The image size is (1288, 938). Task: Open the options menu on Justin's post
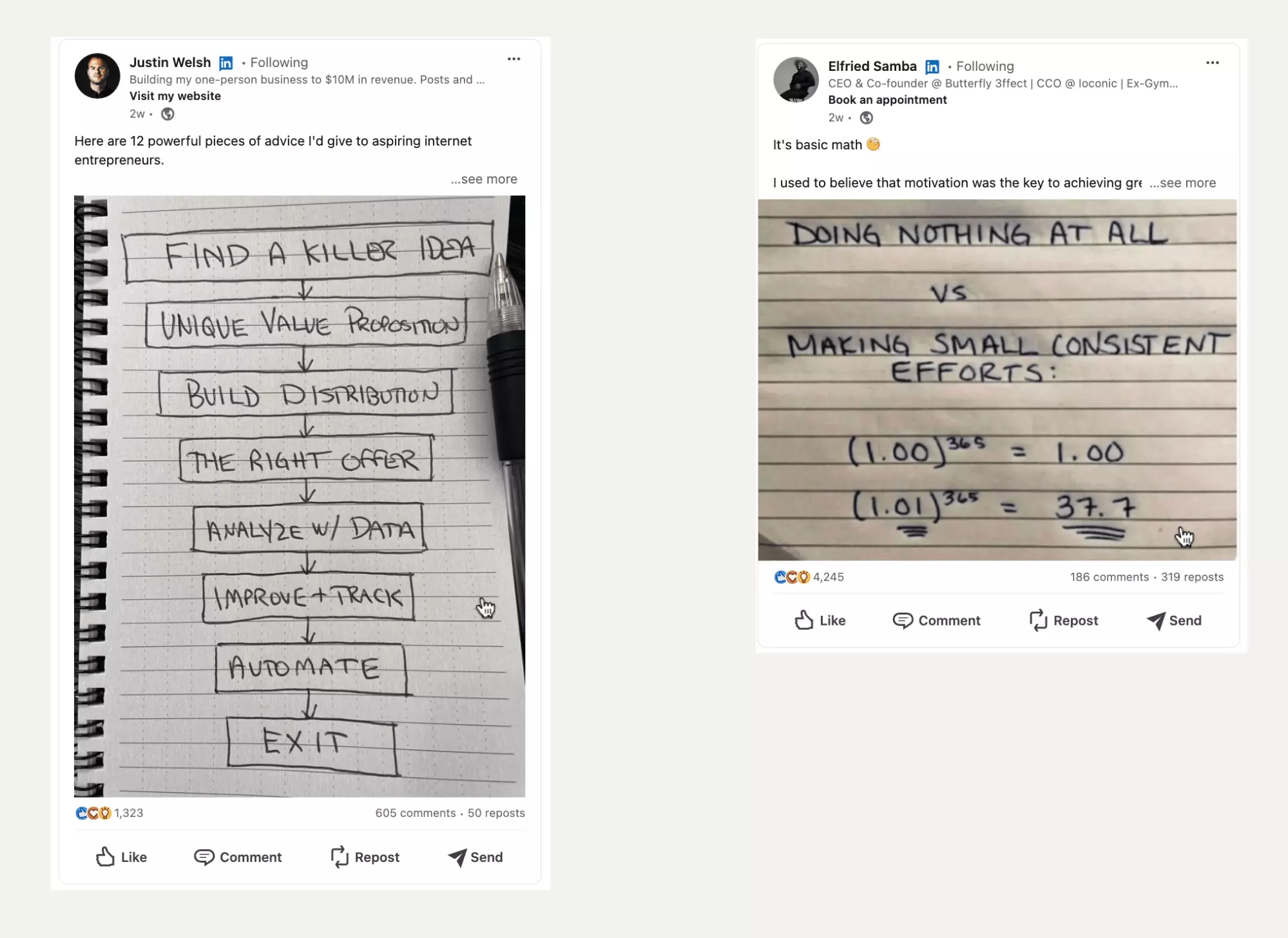pos(514,59)
